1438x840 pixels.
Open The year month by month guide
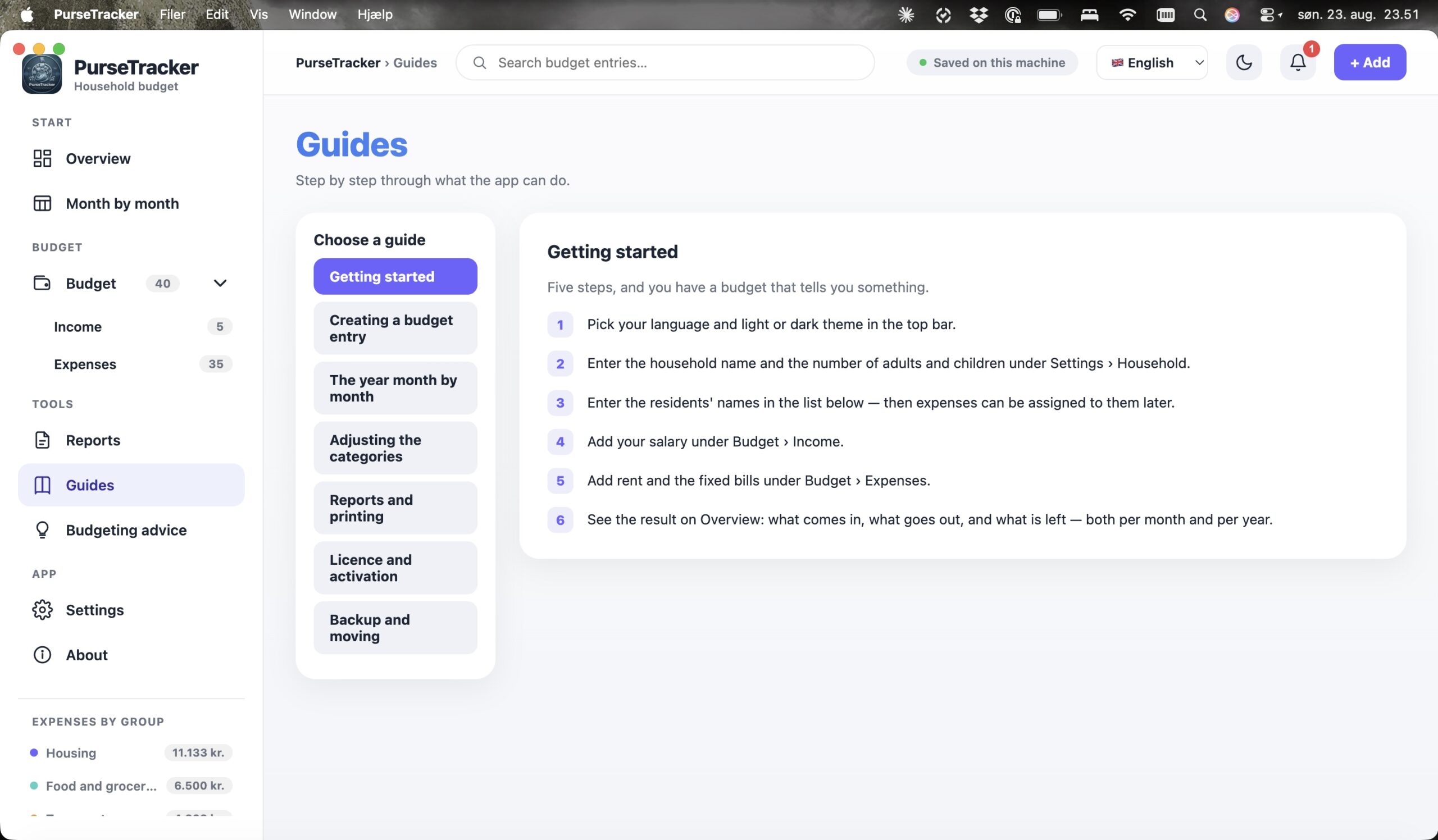395,388
